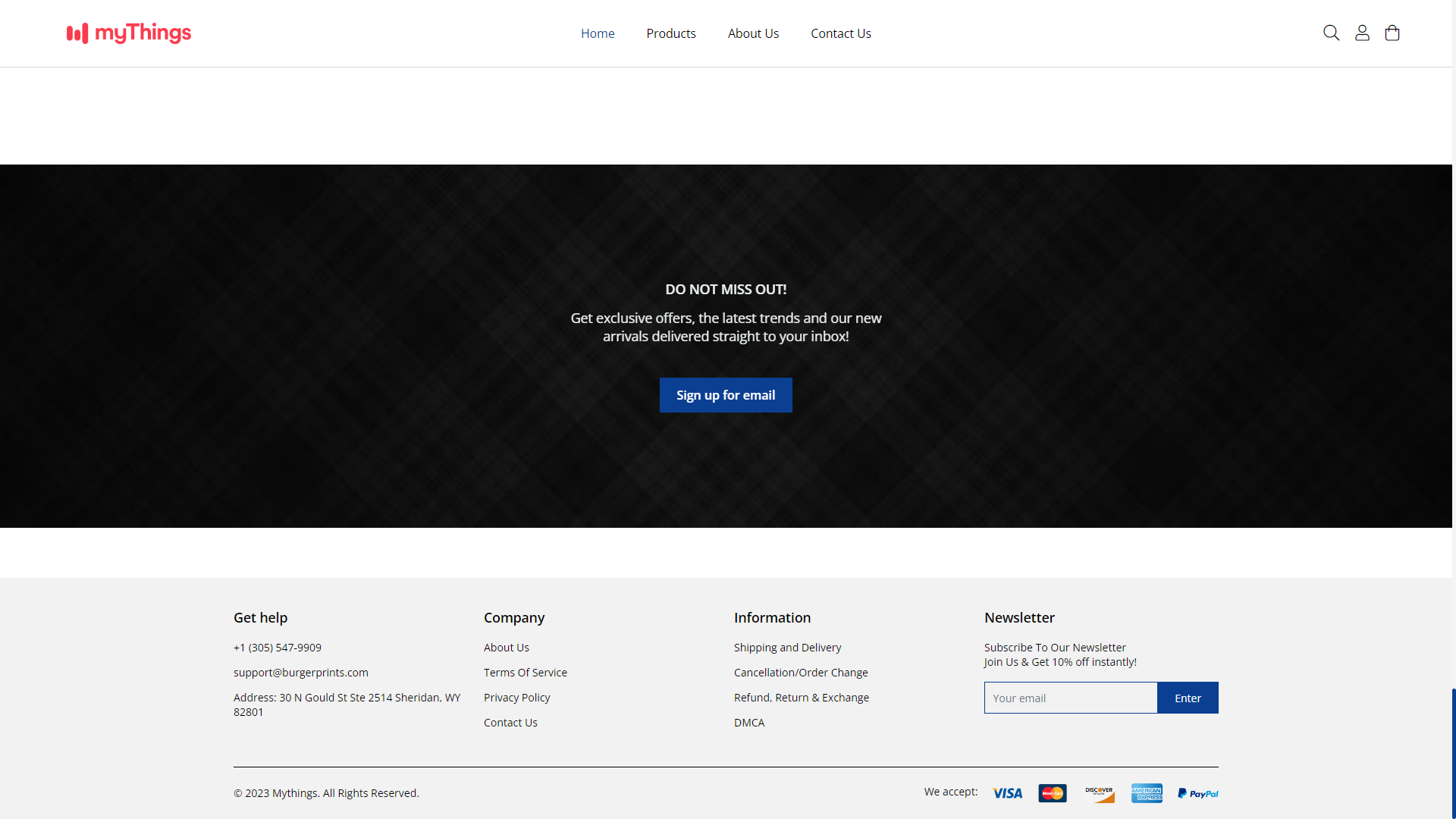Click the page vertical scrollbar thumb

(x=1454, y=754)
